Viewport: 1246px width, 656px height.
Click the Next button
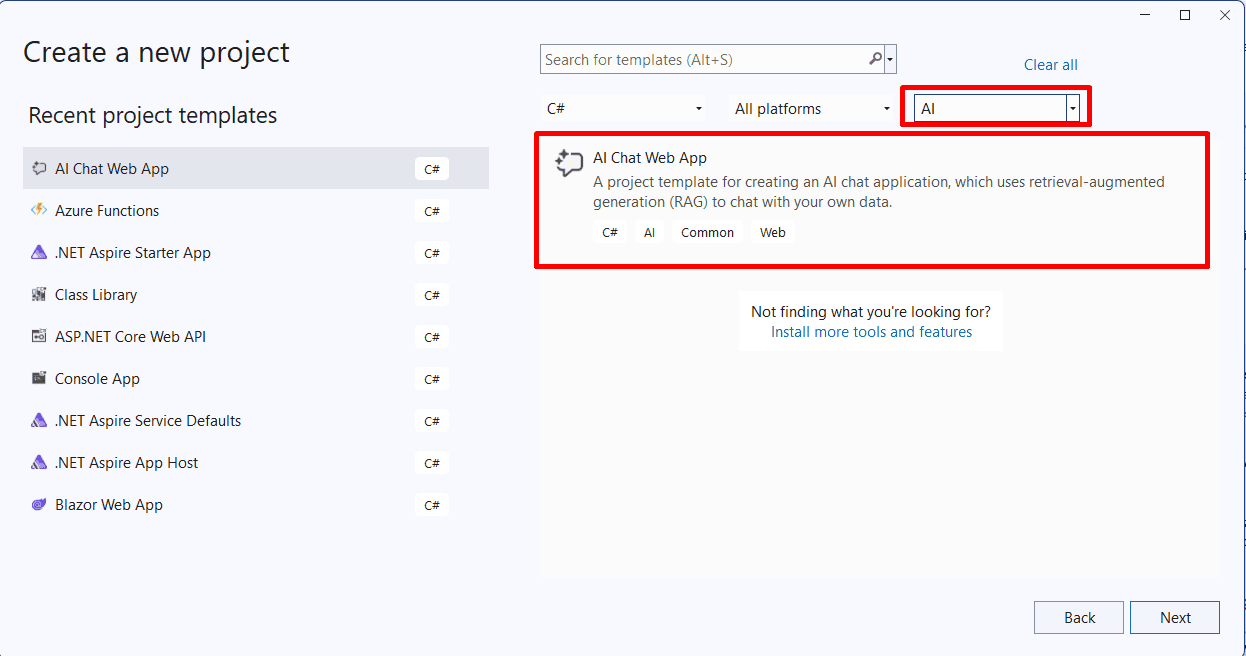click(1175, 617)
